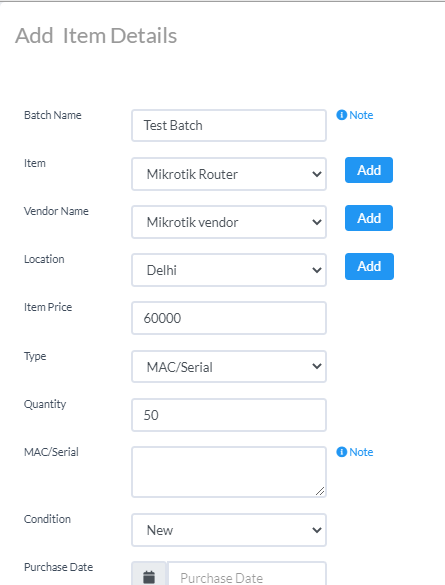
Task: Focus the Batch Name field with Test Batch
Action: (x=229, y=125)
